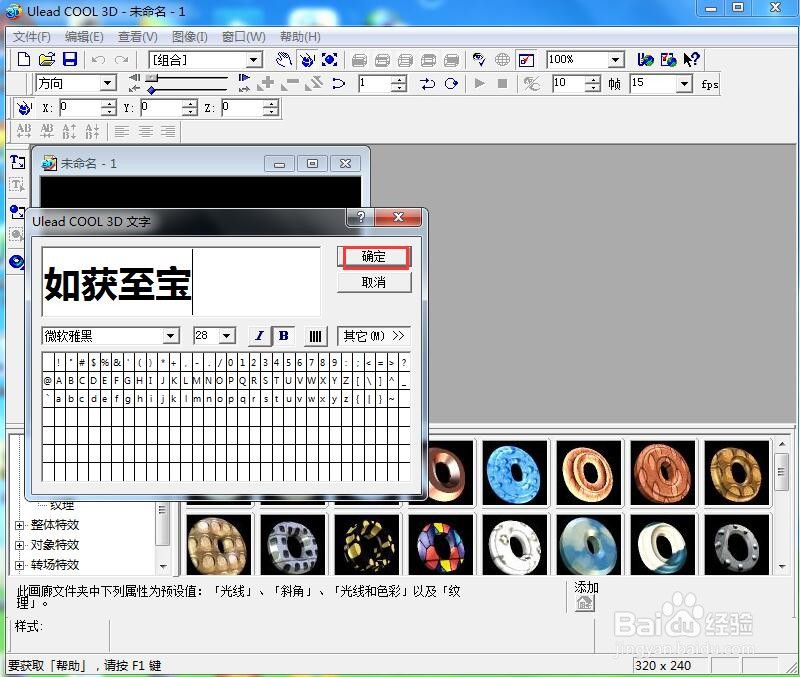Click the add keyframe plus icon
This screenshot has height=677, width=800.
coord(265,83)
